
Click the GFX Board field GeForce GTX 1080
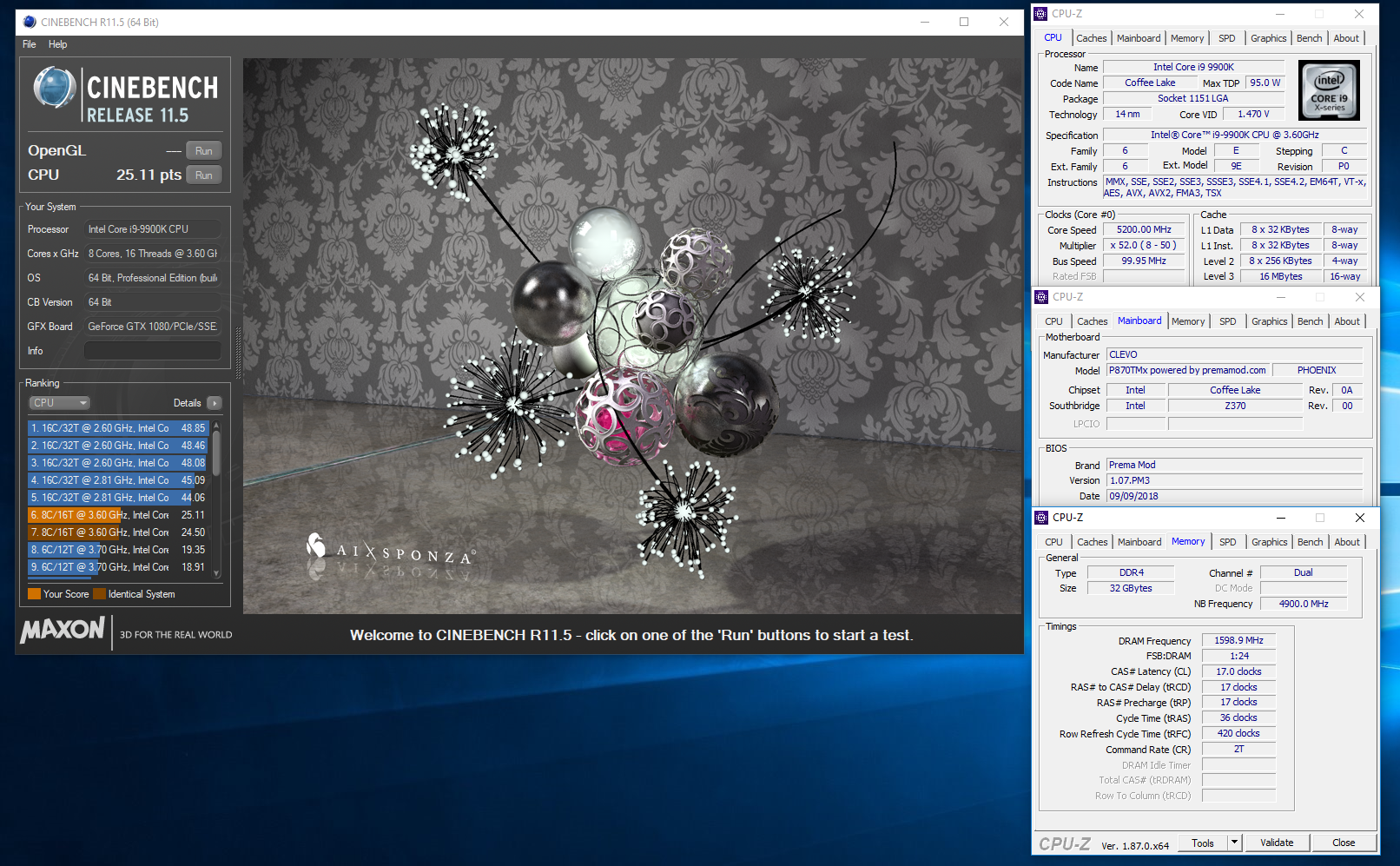click(x=152, y=327)
